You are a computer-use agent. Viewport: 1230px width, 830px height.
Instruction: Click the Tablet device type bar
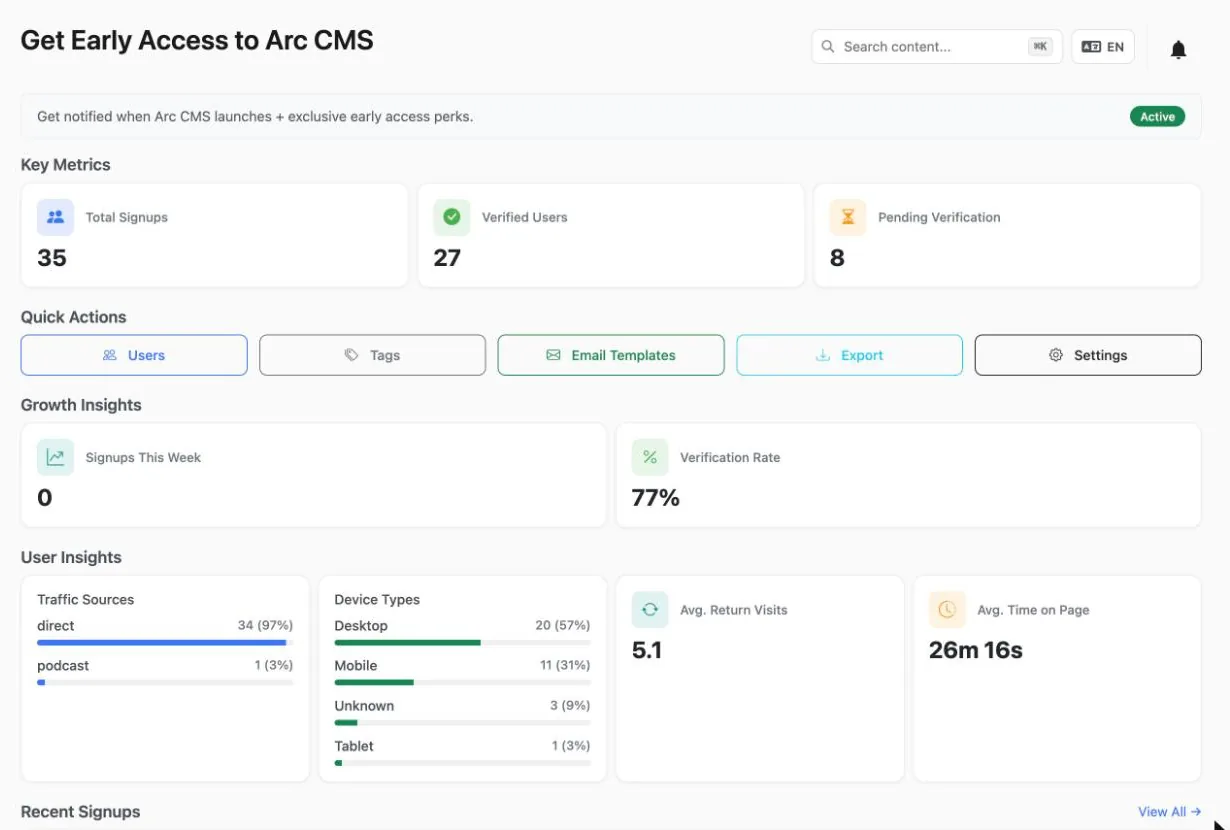click(462, 763)
